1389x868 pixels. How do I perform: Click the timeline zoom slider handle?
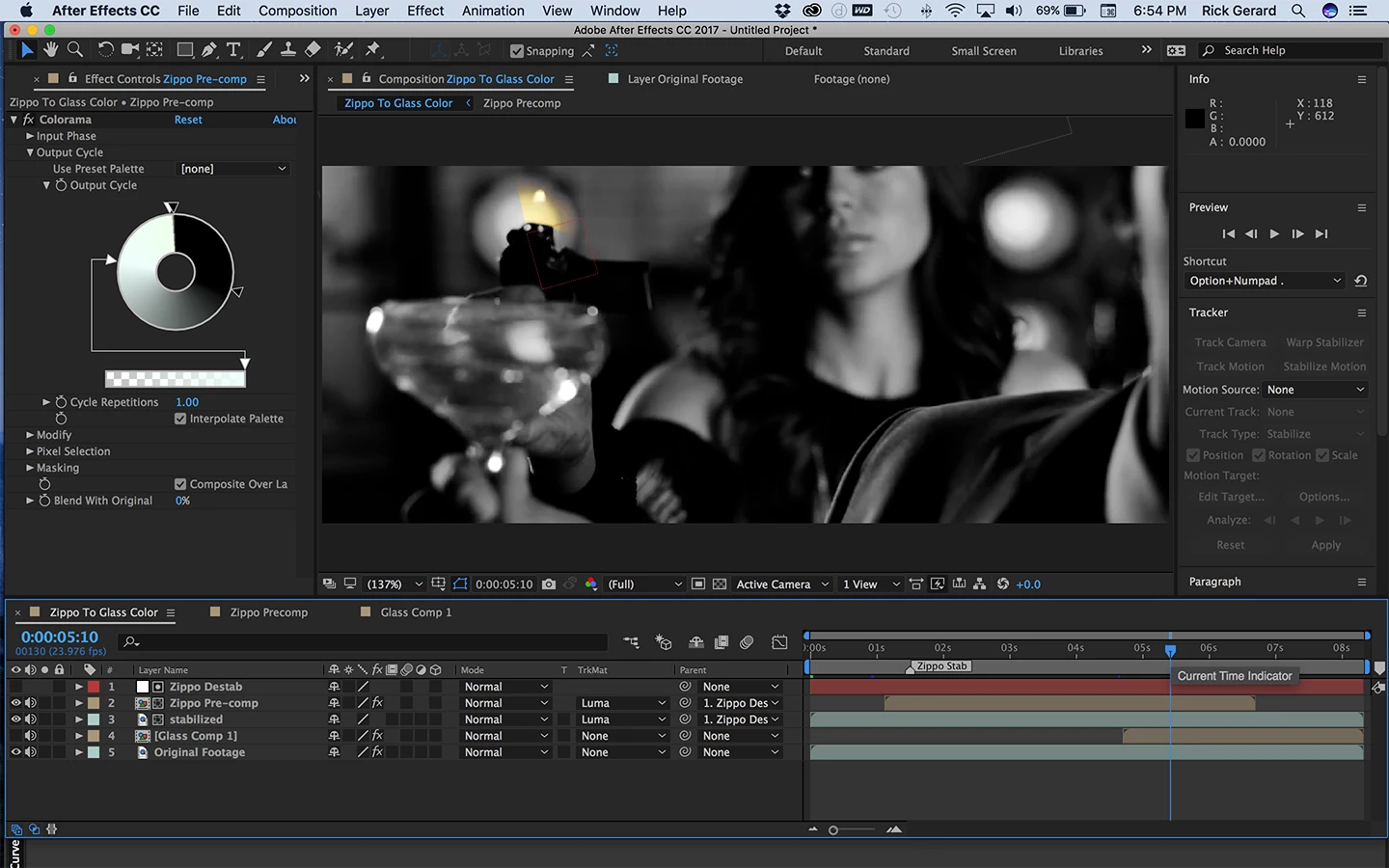[833, 830]
